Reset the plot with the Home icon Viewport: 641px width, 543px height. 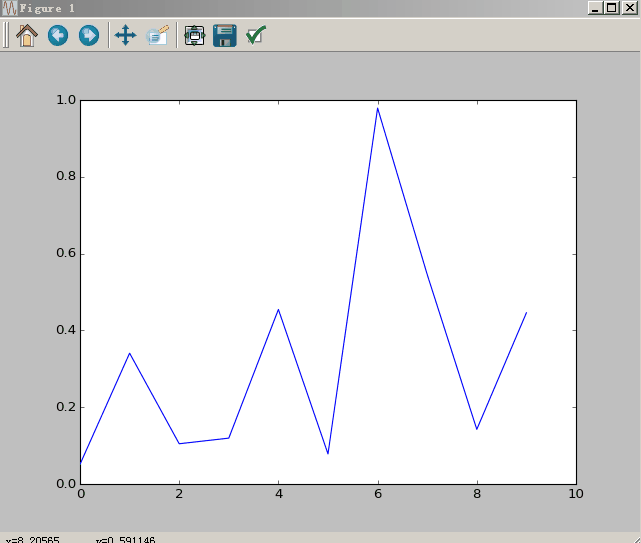[x=26, y=36]
